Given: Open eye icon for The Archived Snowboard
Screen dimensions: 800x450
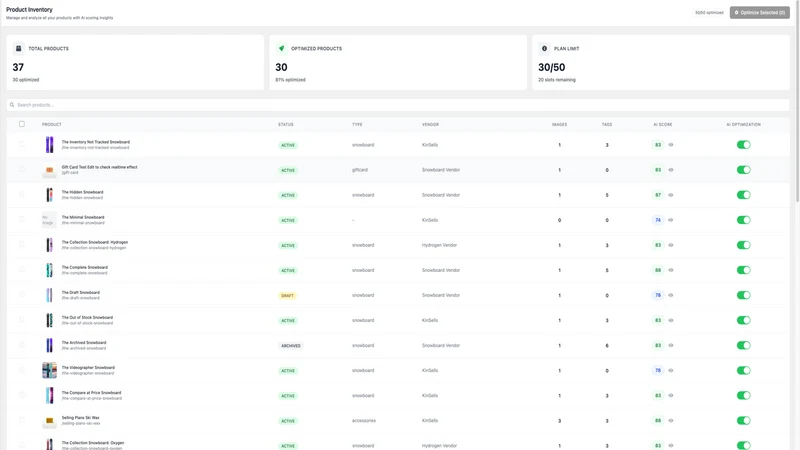Looking at the screenshot, I should click(670, 345).
